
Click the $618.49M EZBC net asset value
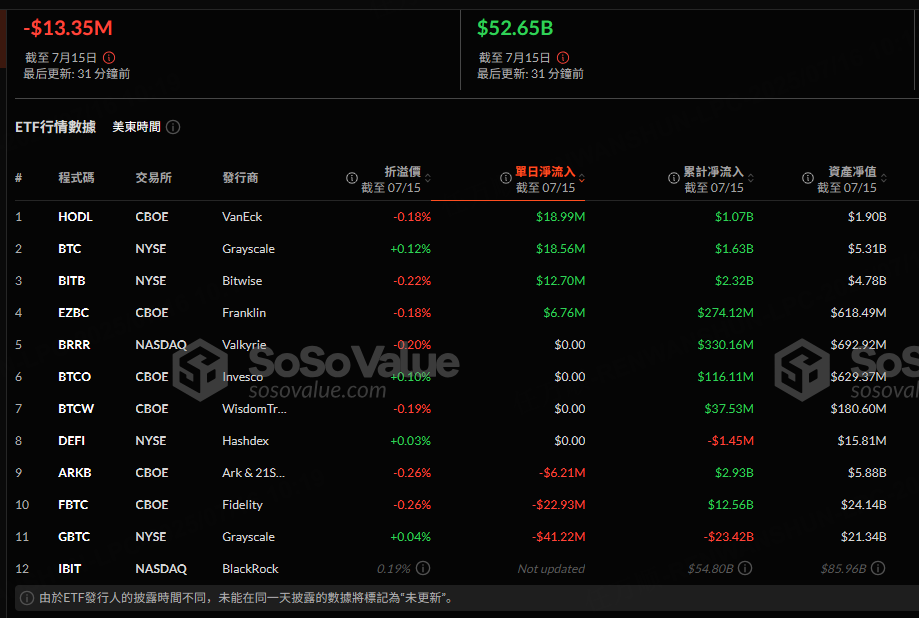tap(858, 313)
